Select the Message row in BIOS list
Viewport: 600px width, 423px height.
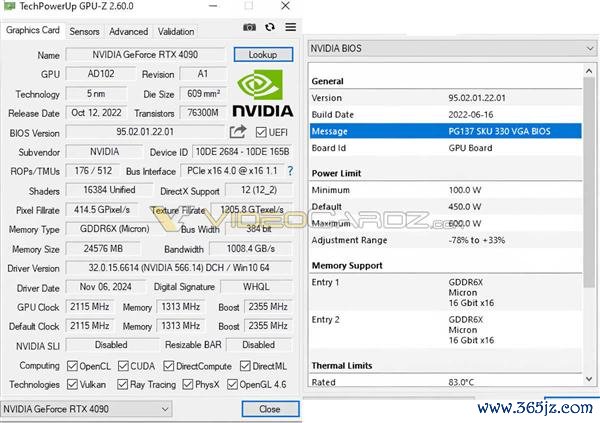pyautogui.click(x=446, y=131)
